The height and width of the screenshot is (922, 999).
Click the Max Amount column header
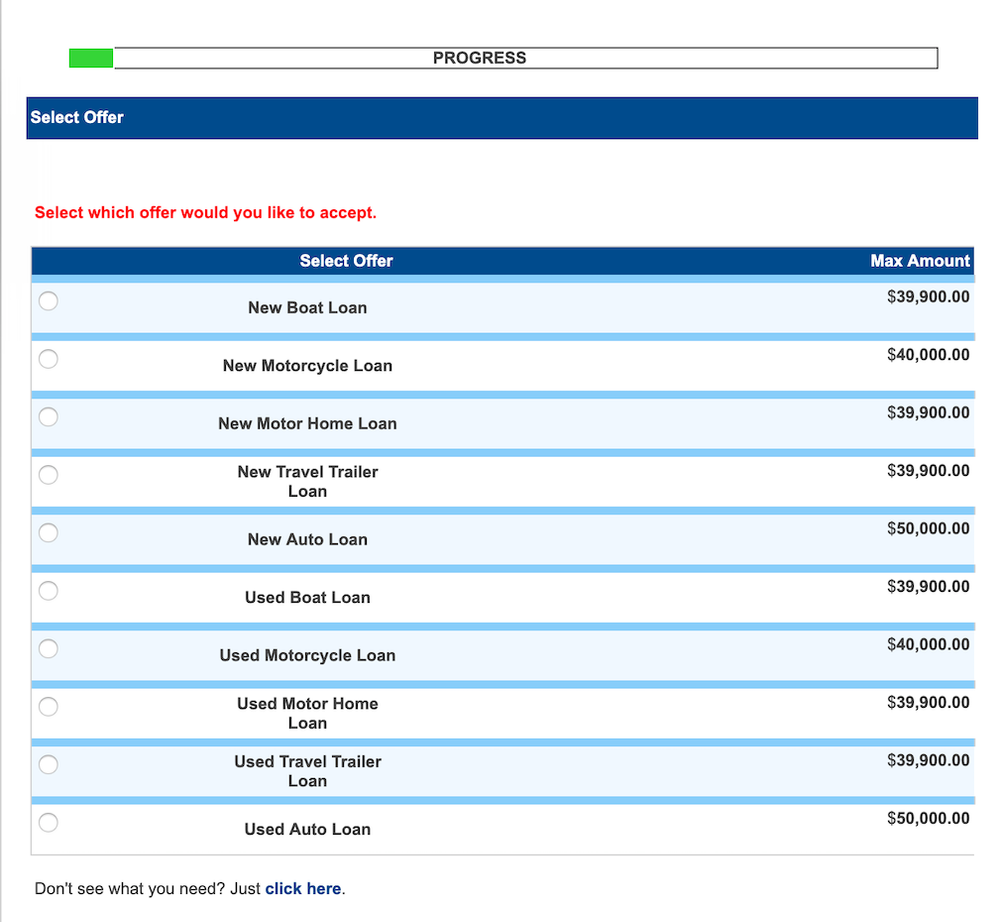920,260
